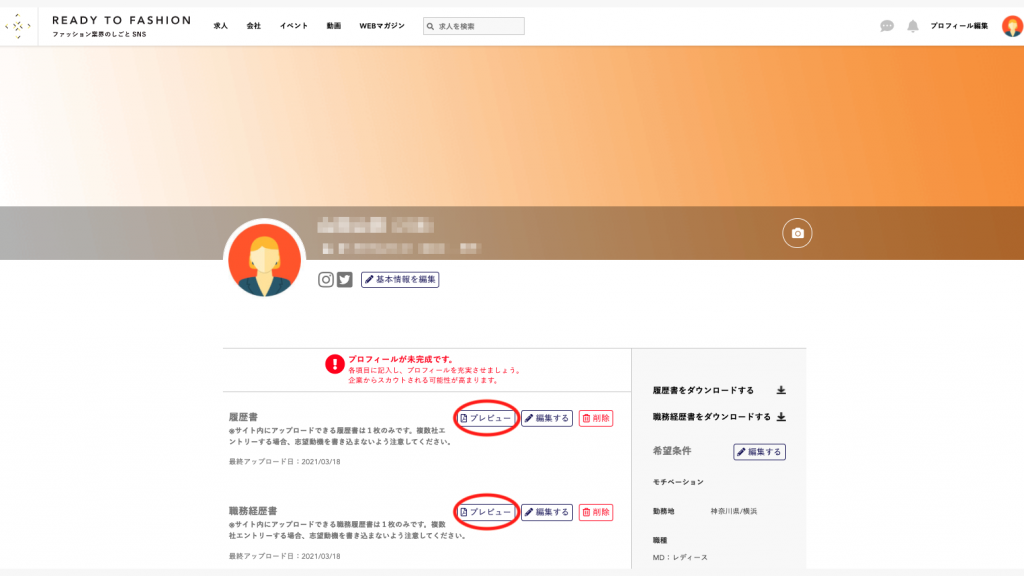Click the profile picture thumbnail
Screen dimensions: 1024x576
[264, 259]
